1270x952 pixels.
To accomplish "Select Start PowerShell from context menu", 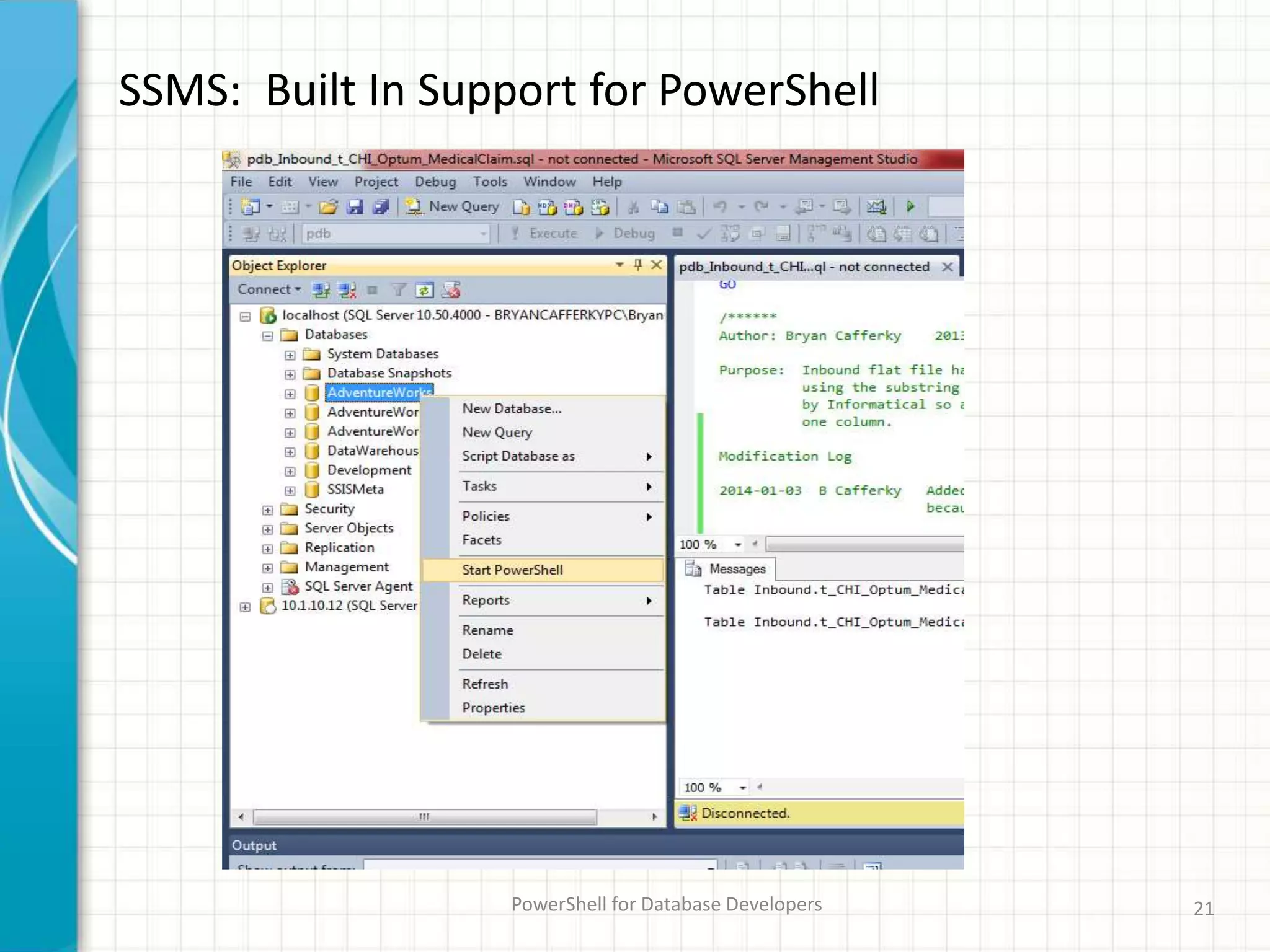I will pyautogui.click(x=512, y=570).
